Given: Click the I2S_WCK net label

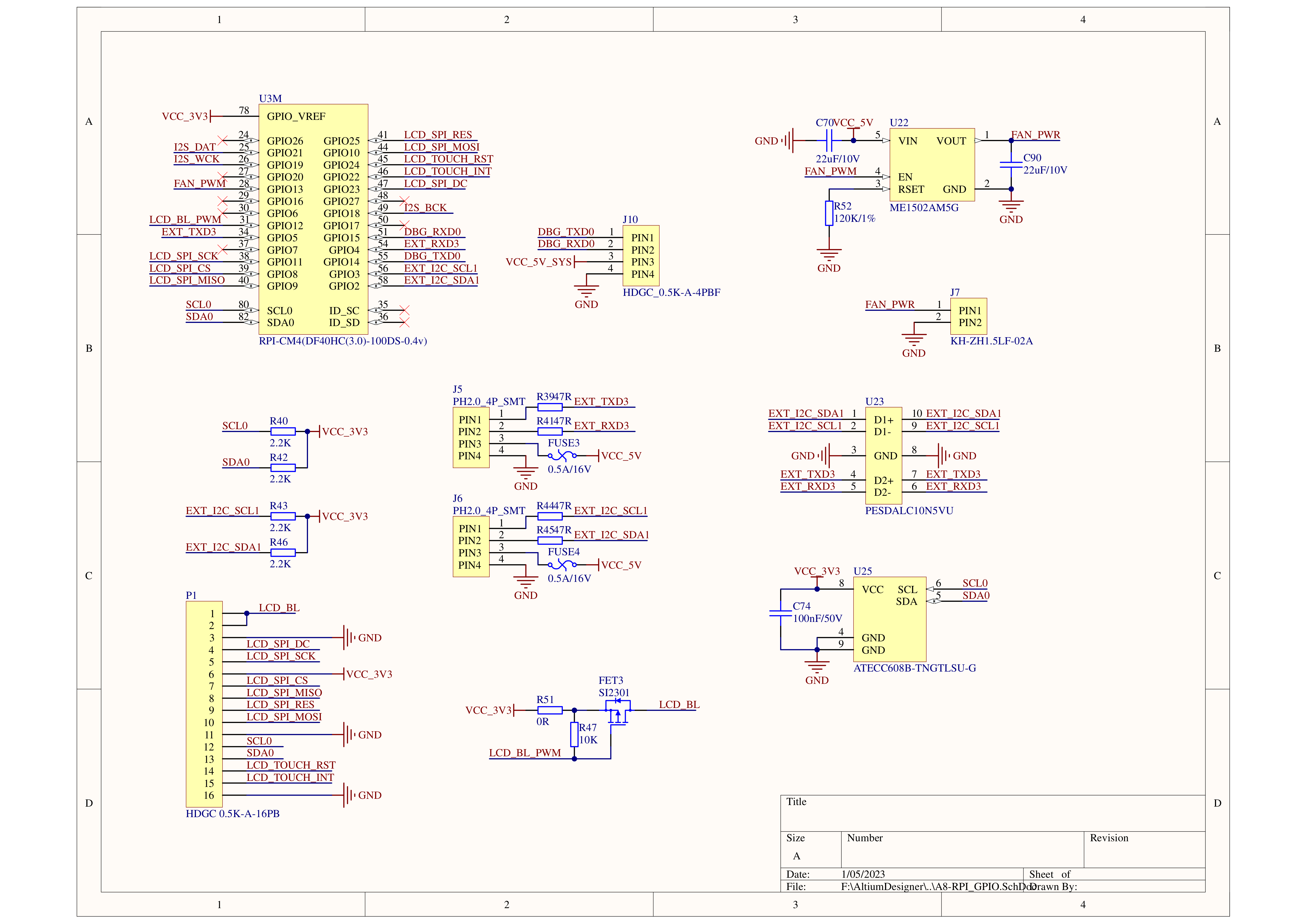Looking at the screenshot, I should click(197, 159).
